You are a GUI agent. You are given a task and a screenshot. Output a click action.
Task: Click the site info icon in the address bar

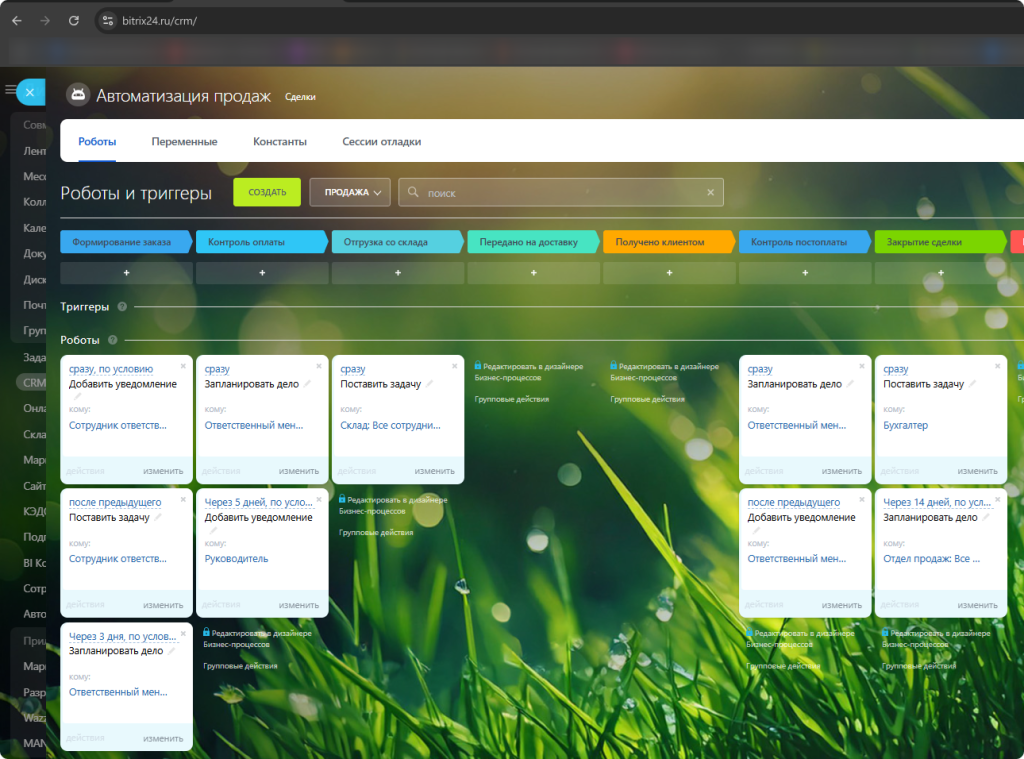109,20
